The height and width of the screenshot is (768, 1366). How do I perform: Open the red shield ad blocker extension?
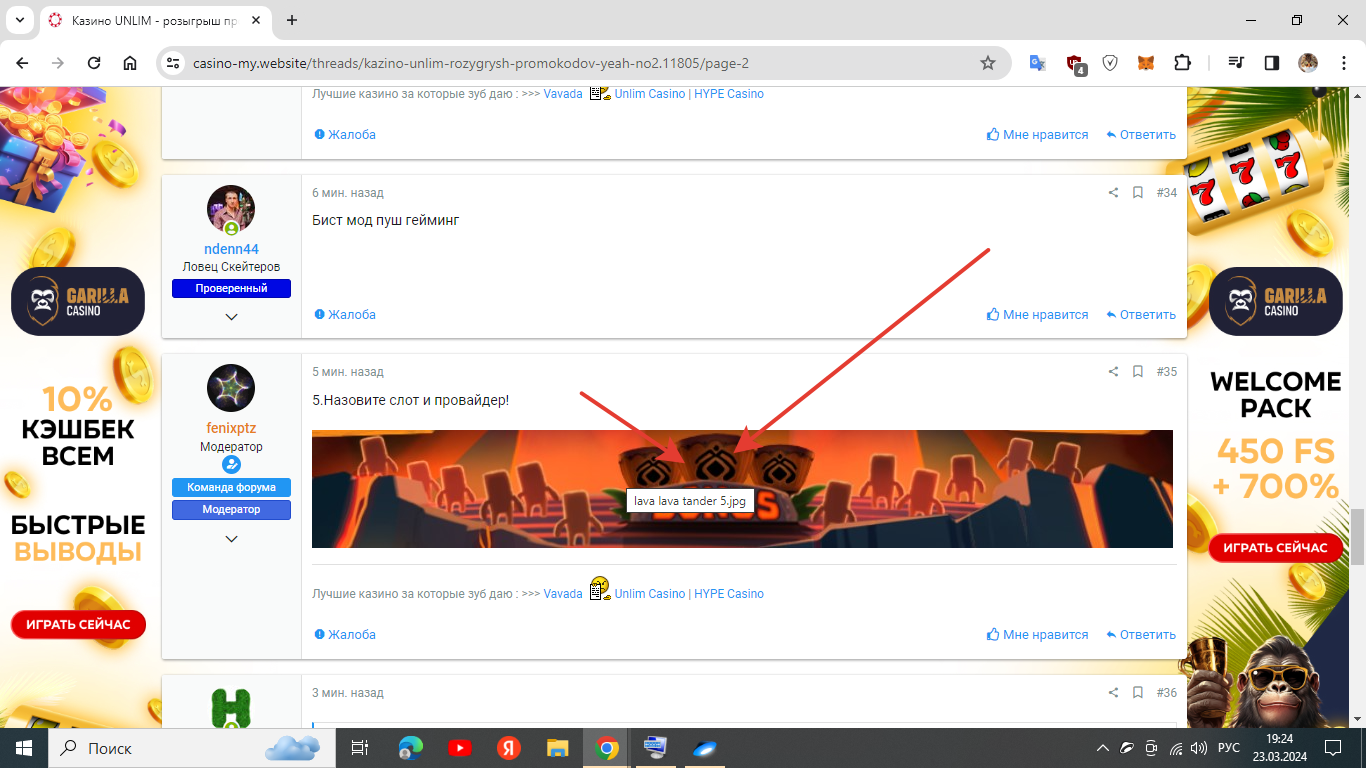[1076, 64]
